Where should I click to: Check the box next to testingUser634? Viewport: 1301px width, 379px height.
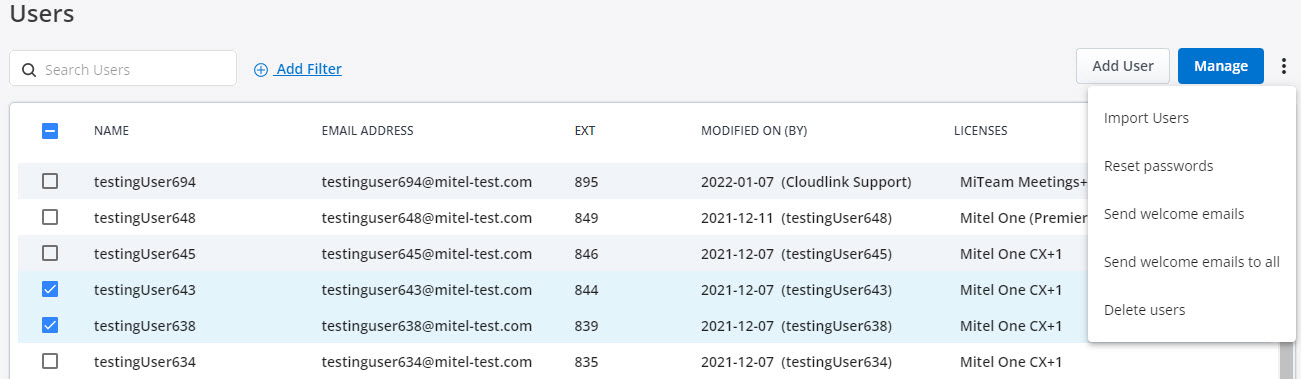50,362
